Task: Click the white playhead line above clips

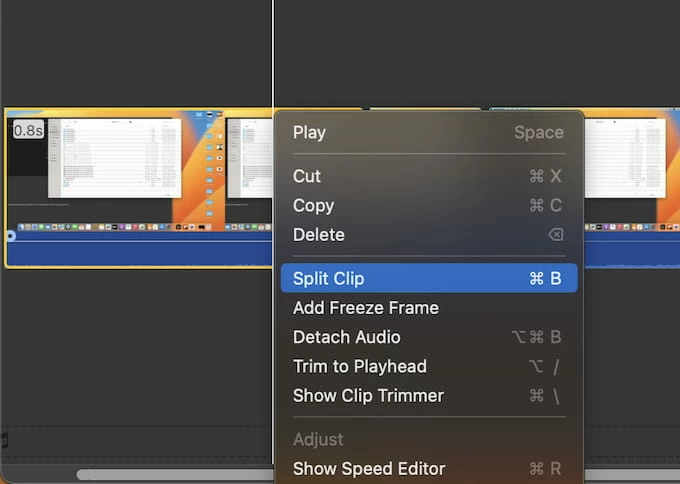Action: click(x=273, y=50)
